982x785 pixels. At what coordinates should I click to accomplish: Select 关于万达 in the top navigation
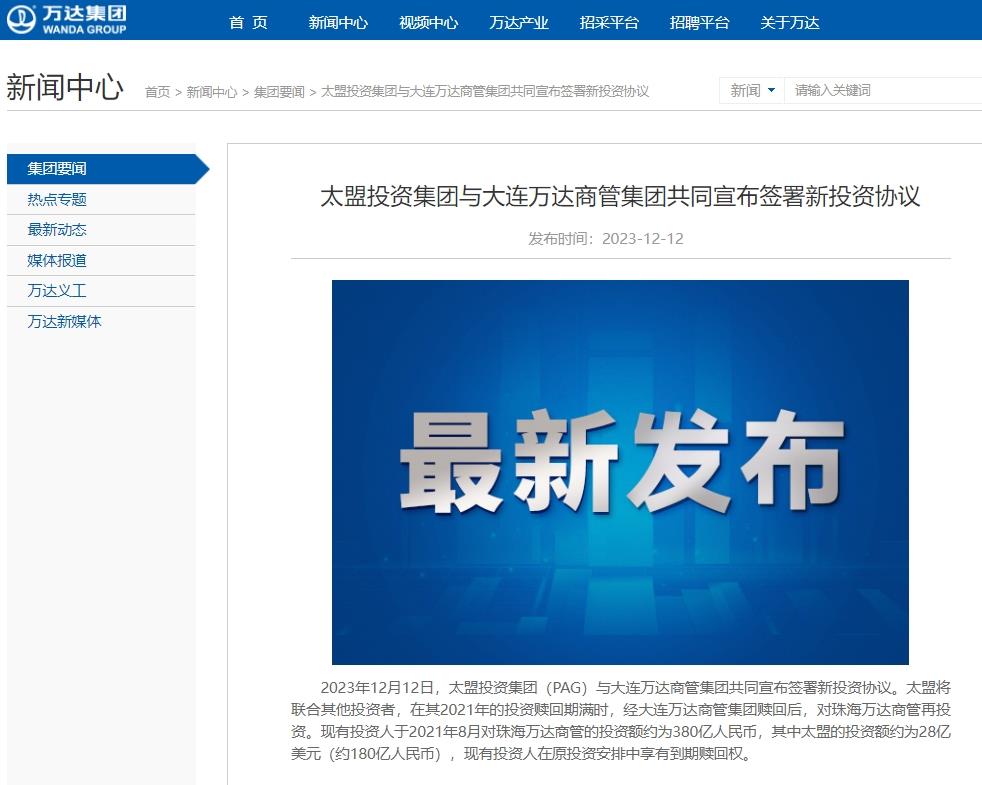click(x=790, y=23)
